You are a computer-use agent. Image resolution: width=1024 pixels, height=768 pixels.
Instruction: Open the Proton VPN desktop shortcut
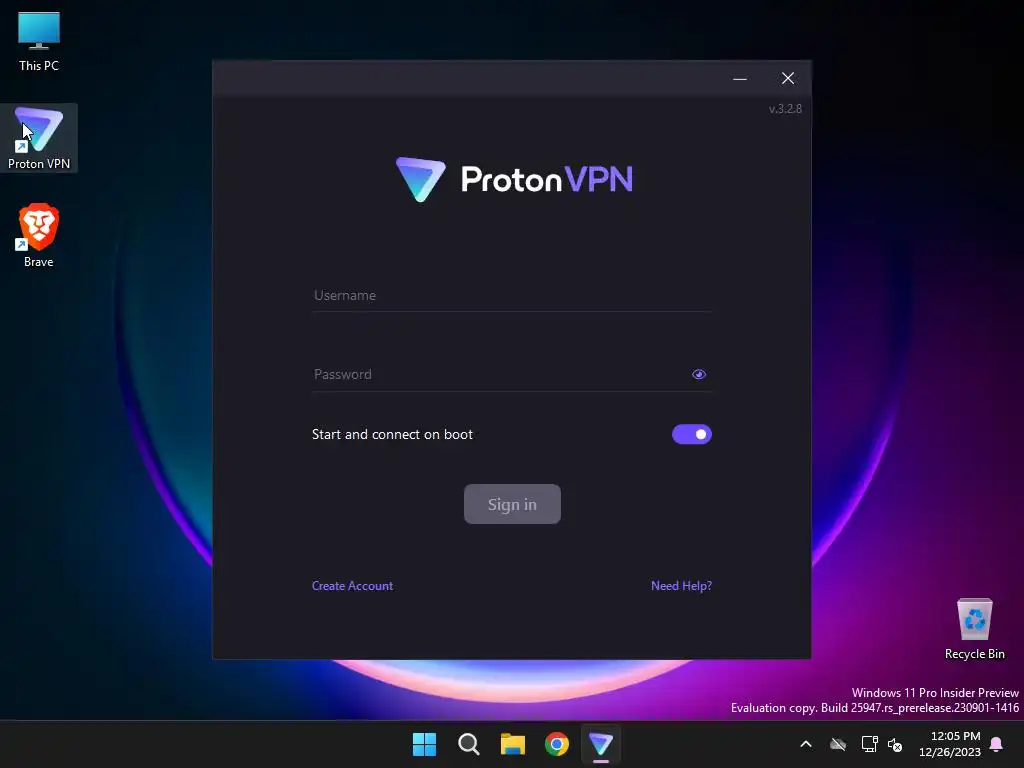point(39,138)
